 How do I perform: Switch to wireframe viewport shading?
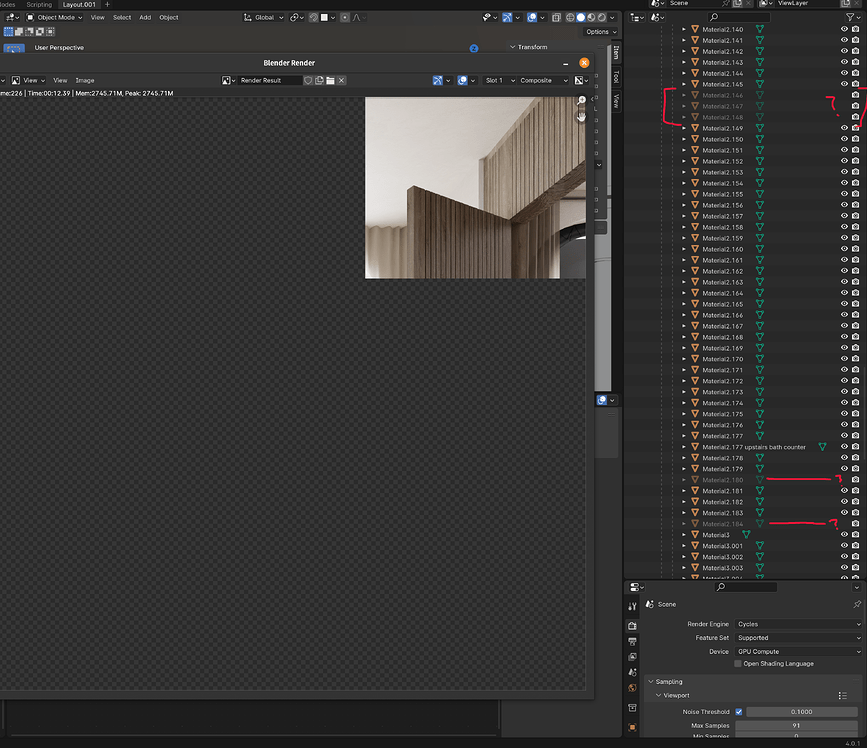point(570,17)
